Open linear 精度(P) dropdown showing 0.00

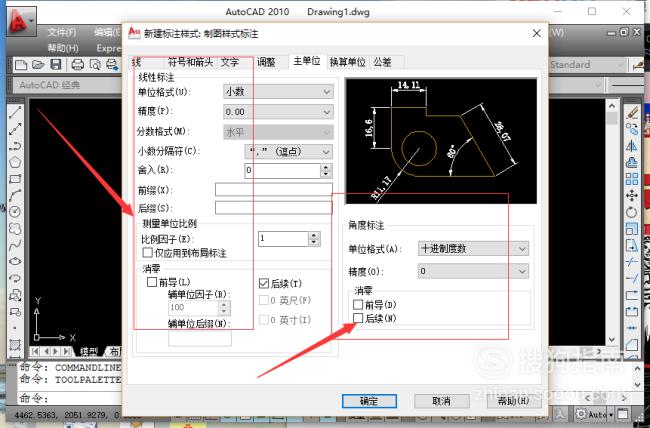[278, 112]
